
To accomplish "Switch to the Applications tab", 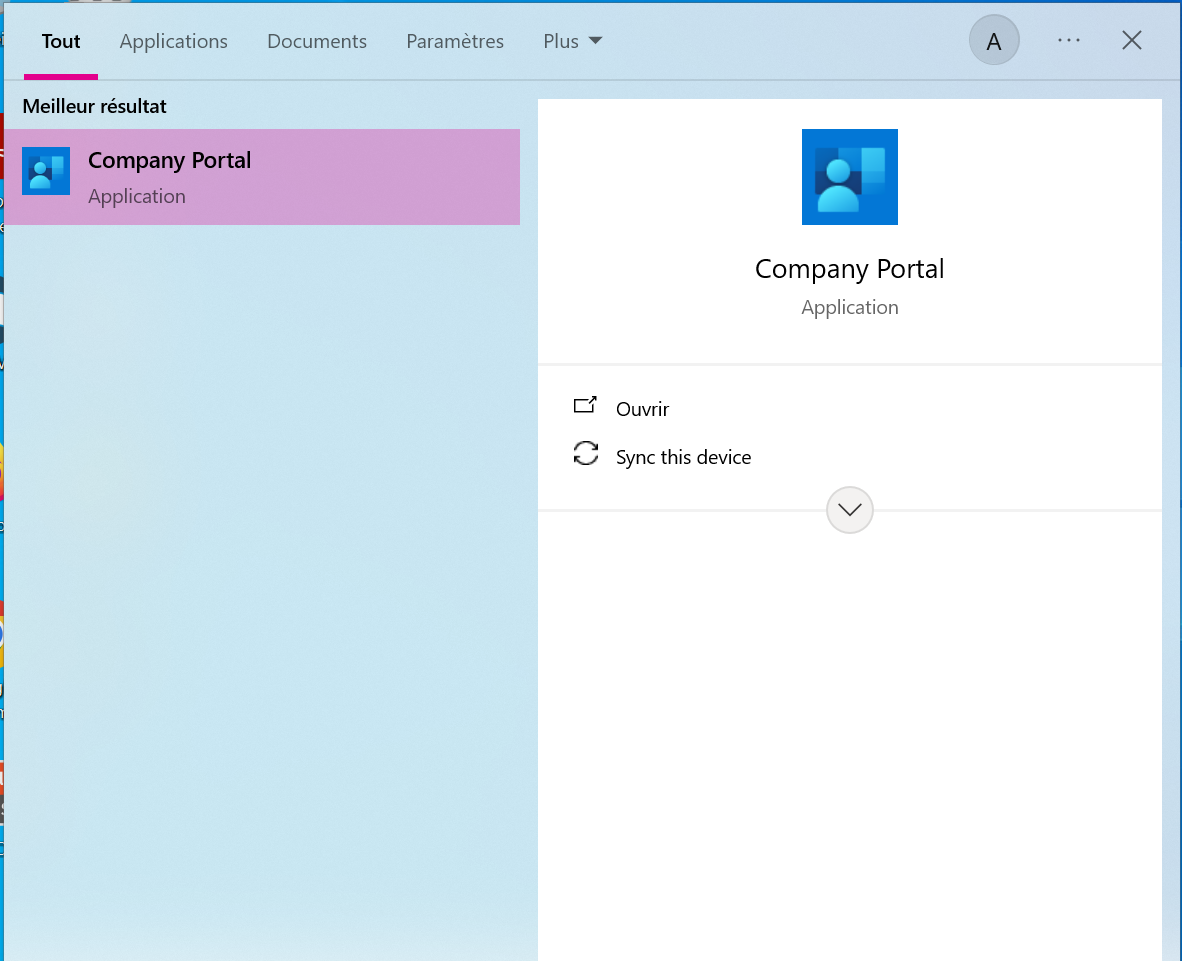I will [174, 41].
